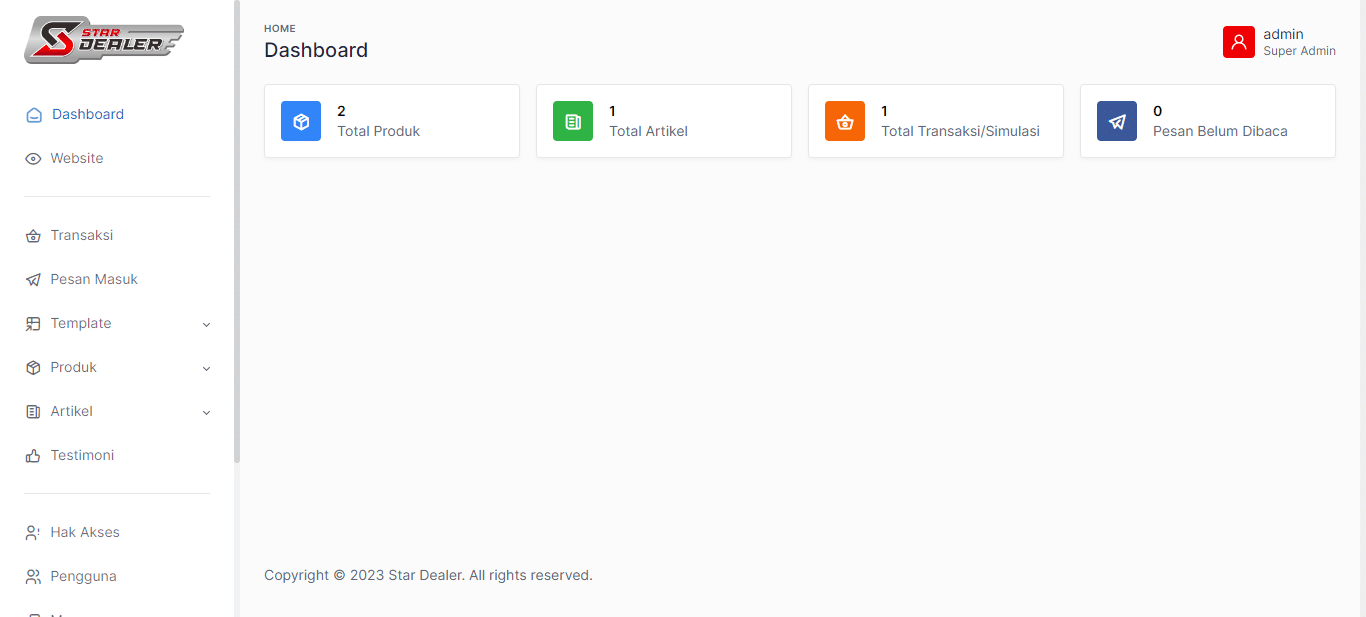The height and width of the screenshot is (617, 1366).
Task: Click the red admin avatar icon
Action: [1239, 42]
